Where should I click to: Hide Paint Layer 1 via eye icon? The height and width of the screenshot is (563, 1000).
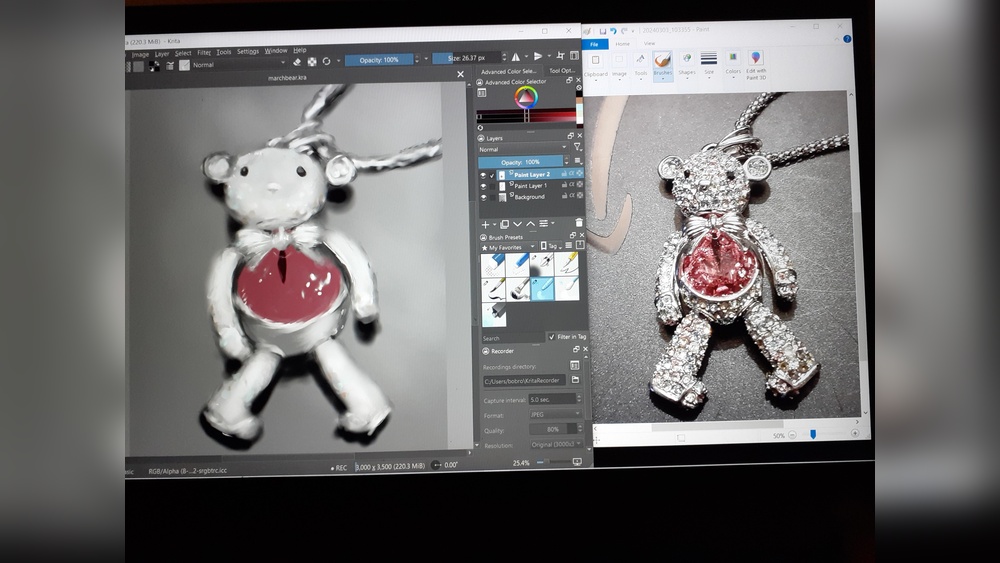[483, 187]
